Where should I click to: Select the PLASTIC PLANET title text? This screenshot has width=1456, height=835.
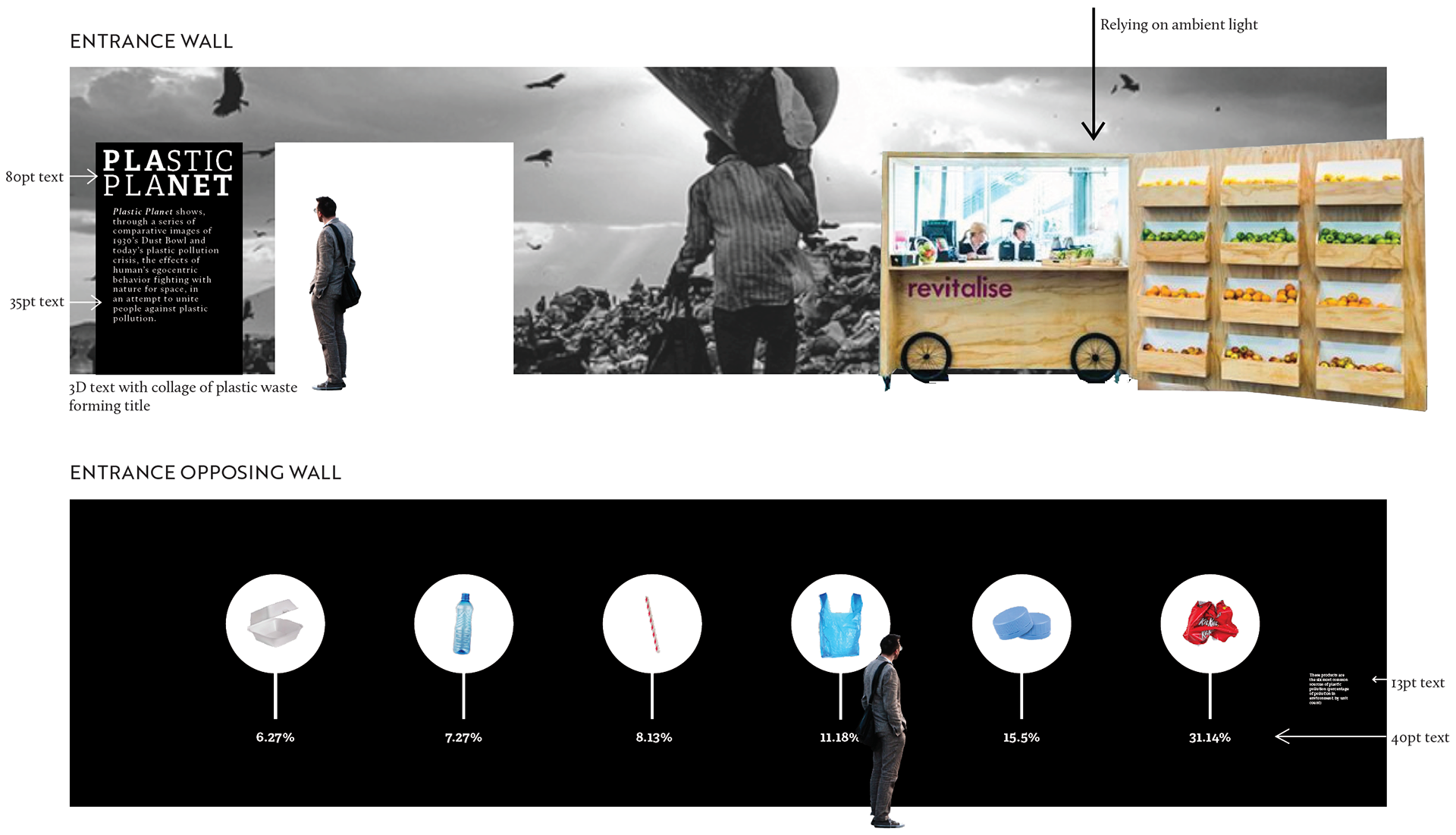pos(168,173)
